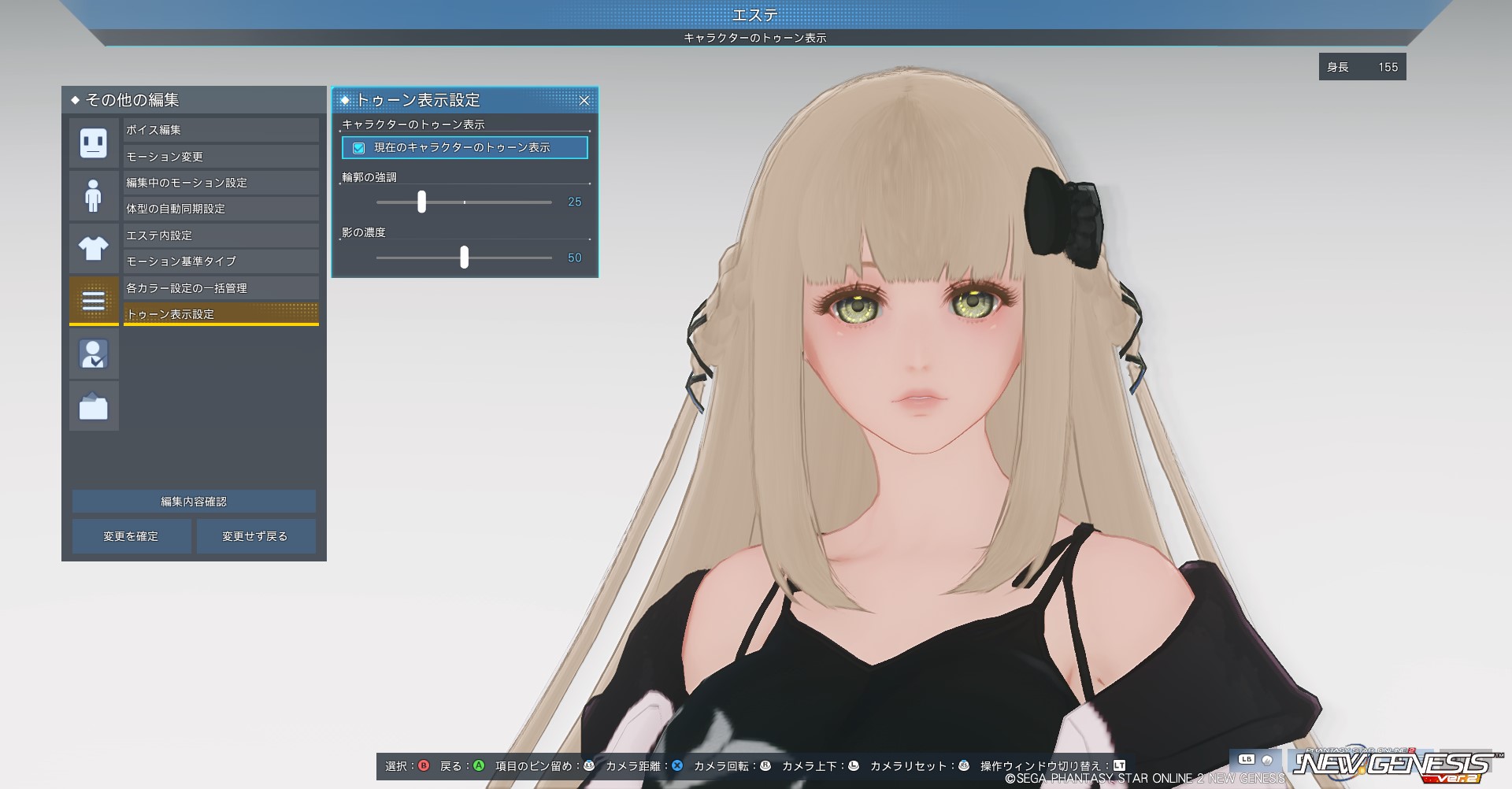Select トゥーン表示設定 entry

tap(221, 314)
